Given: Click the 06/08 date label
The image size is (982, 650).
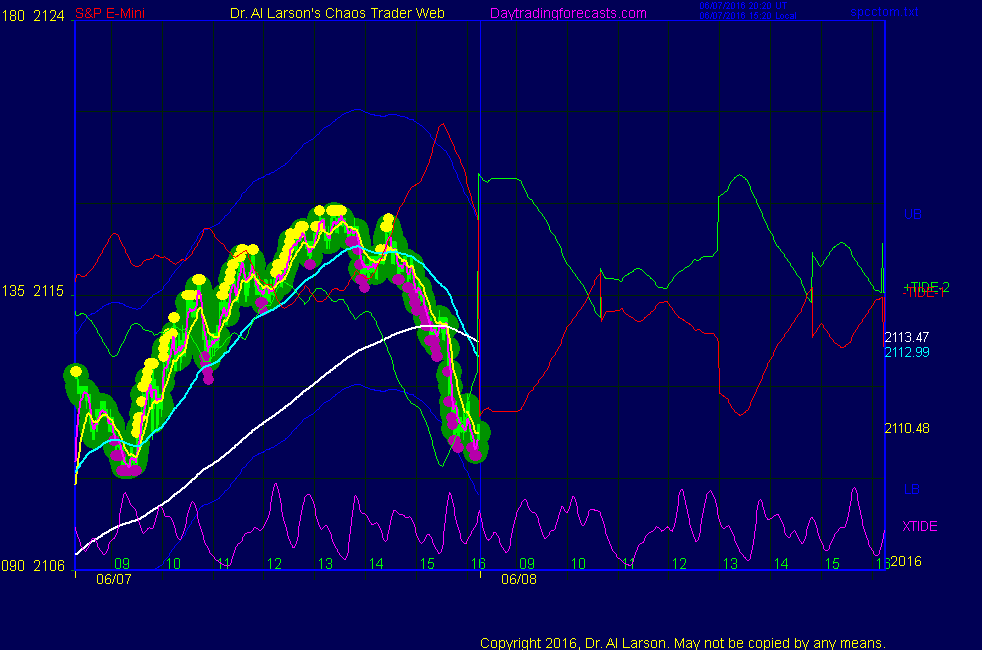Looking at the screenshot, I should tap(519, 579).
